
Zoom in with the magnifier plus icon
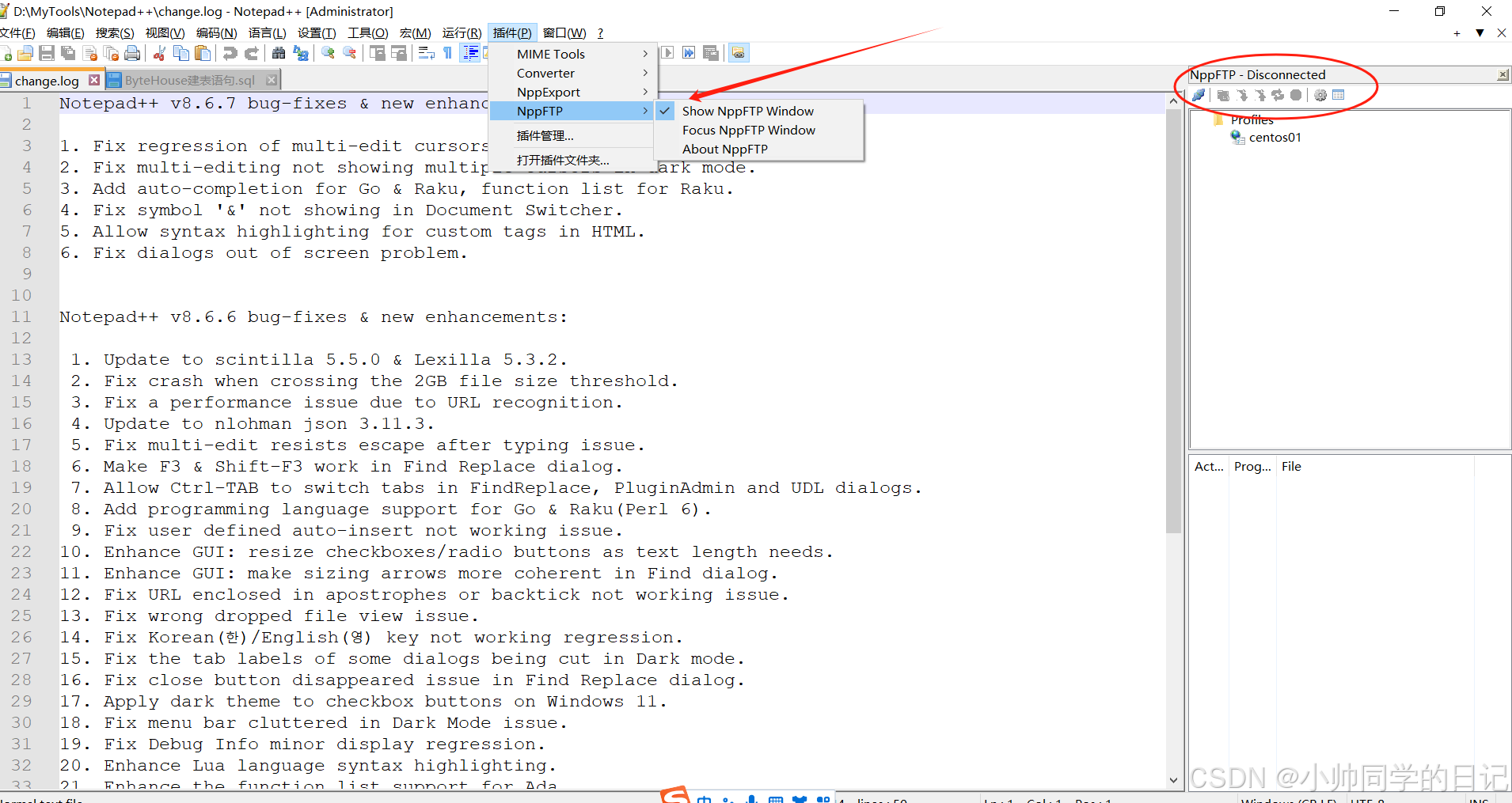pos(328,53)
